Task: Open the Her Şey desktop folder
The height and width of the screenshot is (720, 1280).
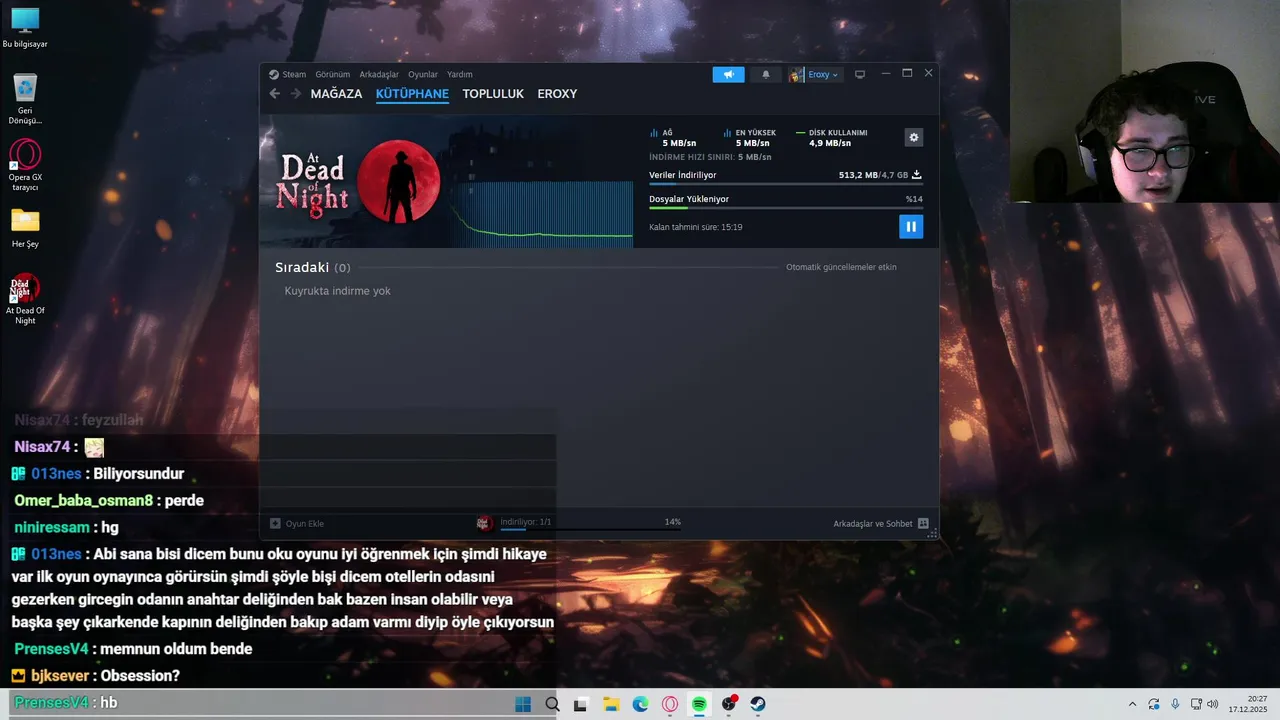Action: [25, 228]
